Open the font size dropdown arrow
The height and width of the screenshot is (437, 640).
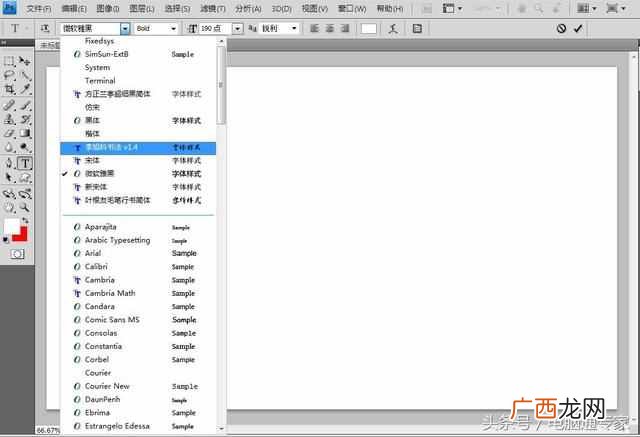(x=238, y=29)
